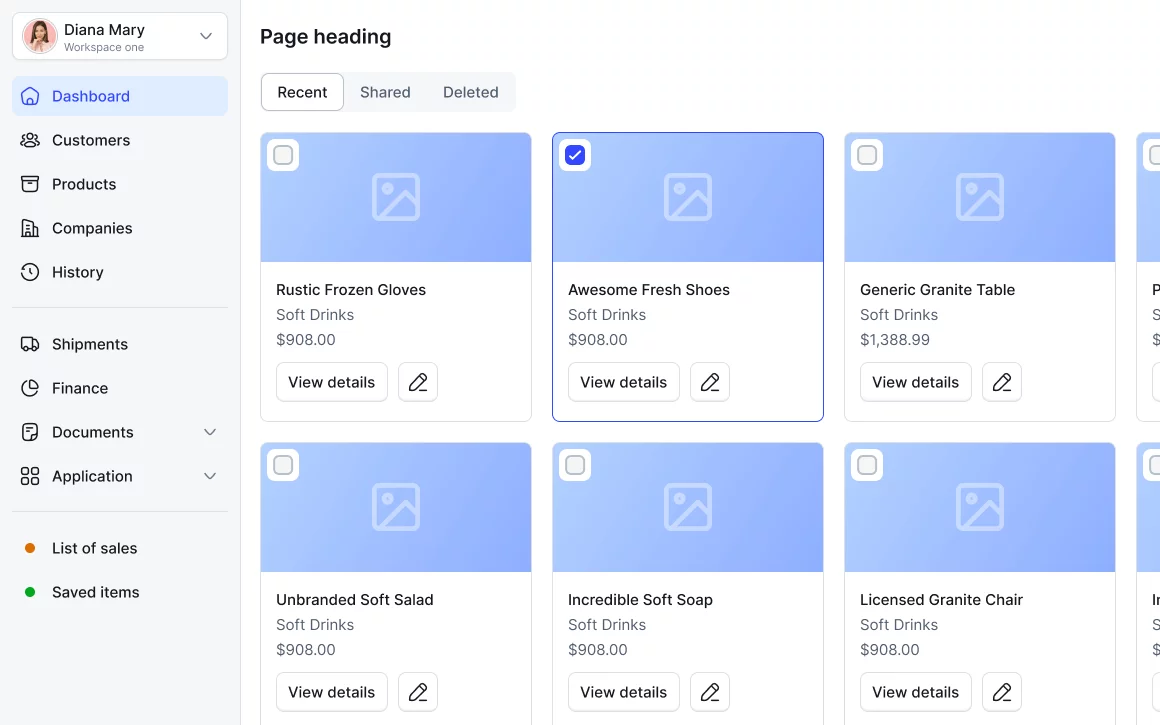This screenshot has width=1160, height=725.
Task: Expand the Application submenu chevron
Action: point(210,476)
